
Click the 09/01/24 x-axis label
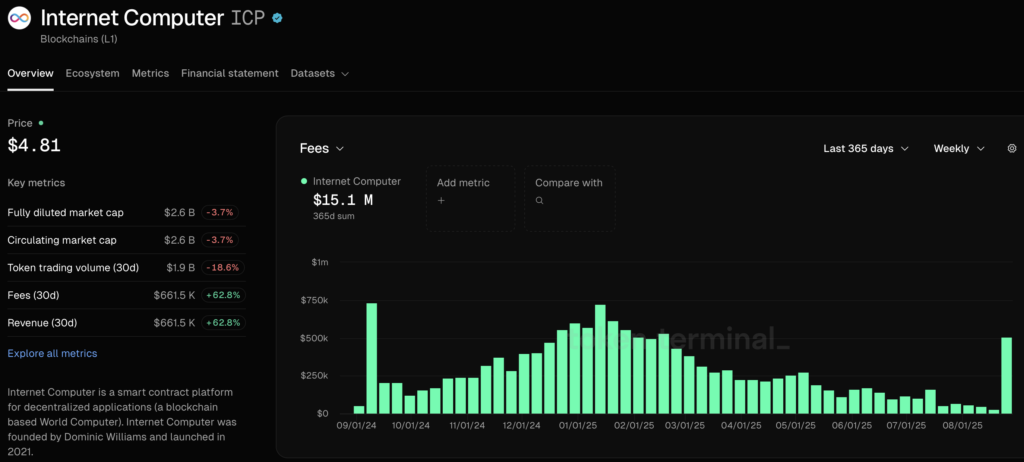(356, 425)
